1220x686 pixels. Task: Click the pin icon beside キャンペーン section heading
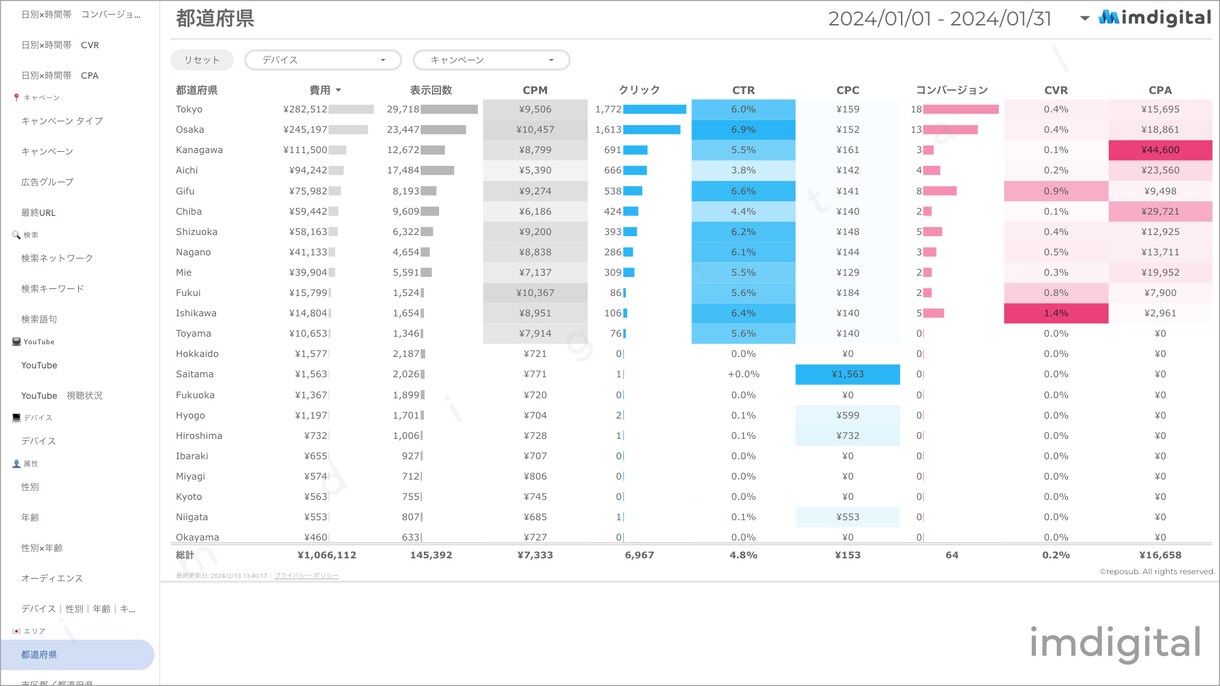[x=16, y=98]
